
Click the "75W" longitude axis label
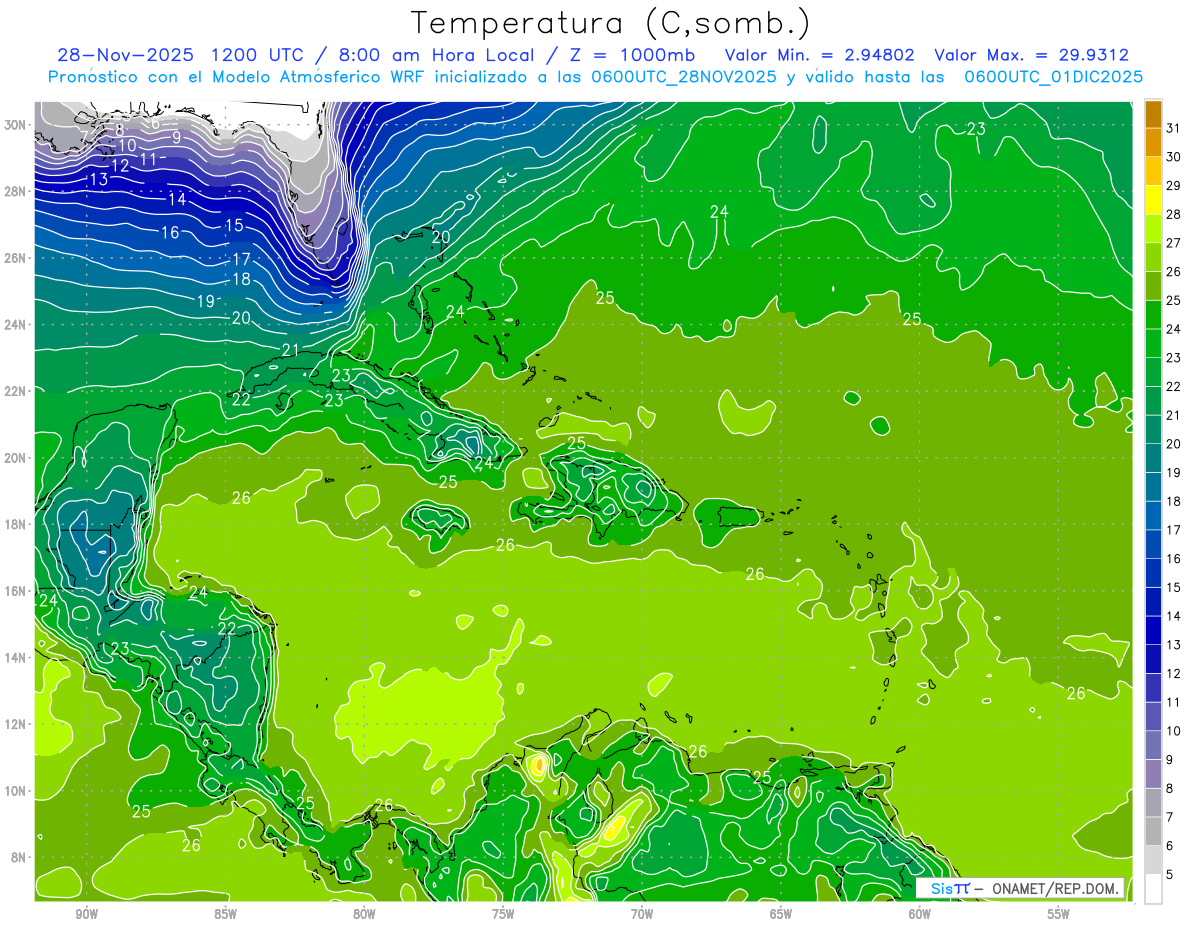tap(503, 914)
